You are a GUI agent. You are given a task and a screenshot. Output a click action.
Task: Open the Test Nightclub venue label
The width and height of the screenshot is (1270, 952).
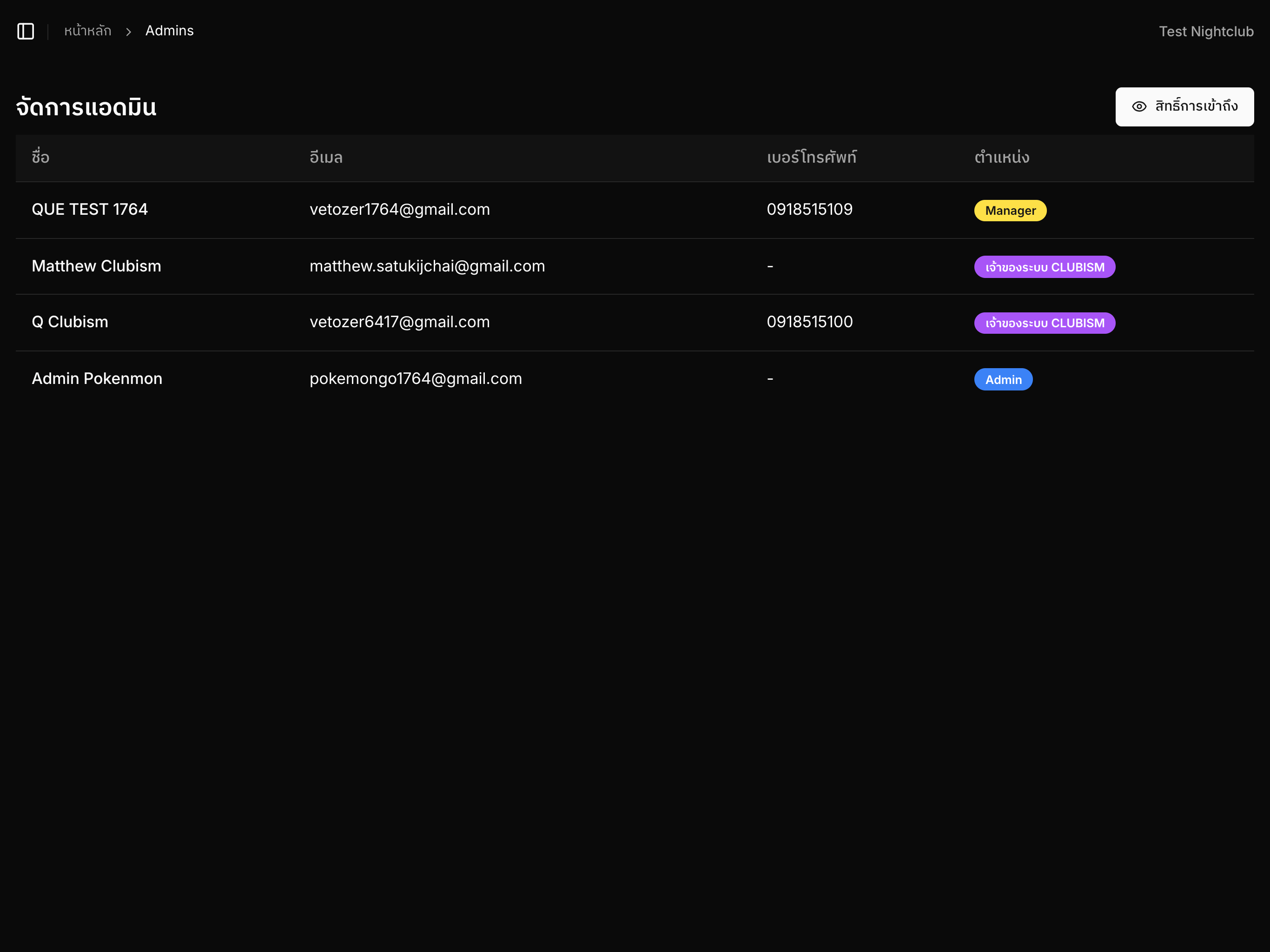tap(1206, 32)
